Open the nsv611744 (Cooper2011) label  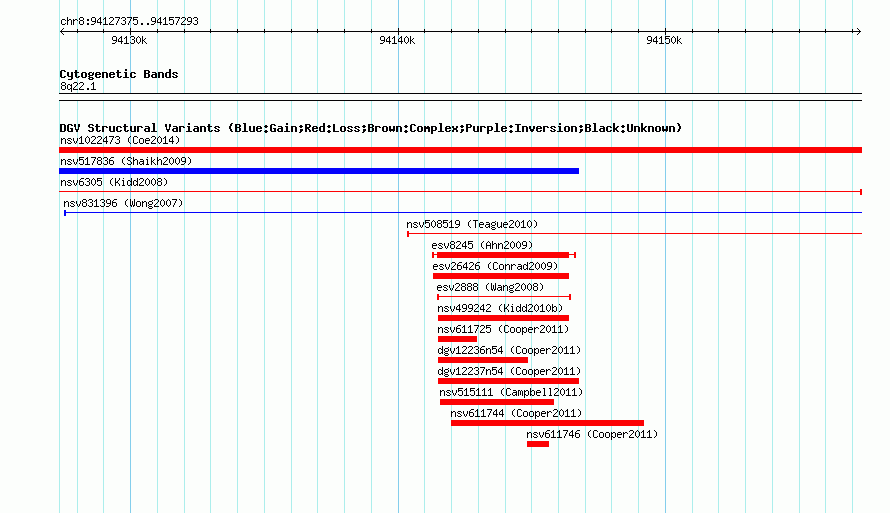coord(516,413)
